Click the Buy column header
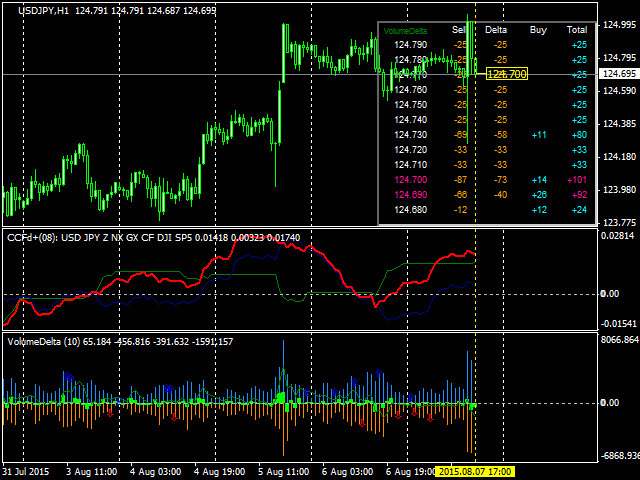 pyautogui.click(x=538, y=30)
